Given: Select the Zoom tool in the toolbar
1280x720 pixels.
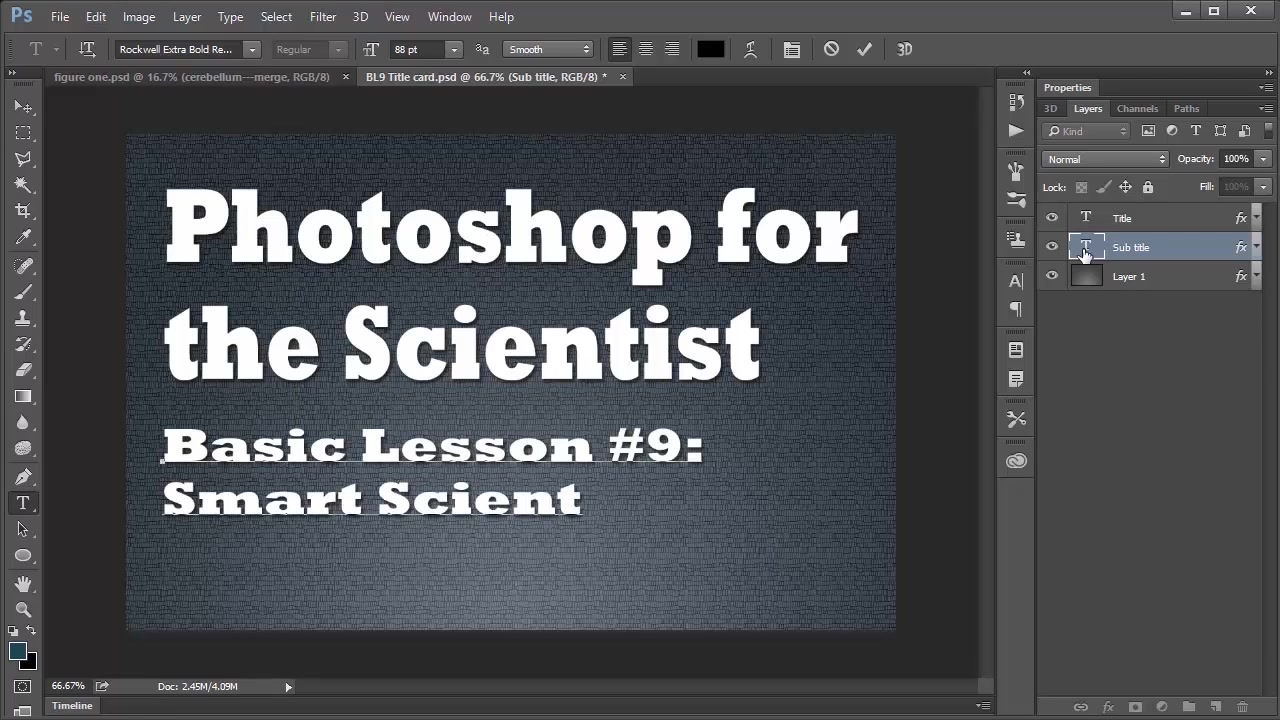Looking at the screenshot, I should (22, 610).
